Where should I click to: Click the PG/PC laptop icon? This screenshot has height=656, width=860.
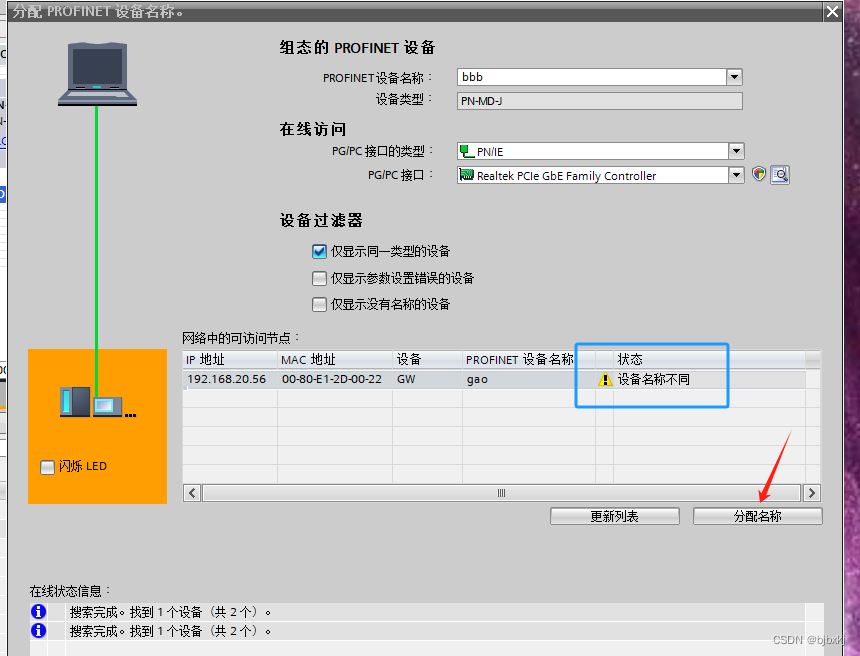[98, 74]
